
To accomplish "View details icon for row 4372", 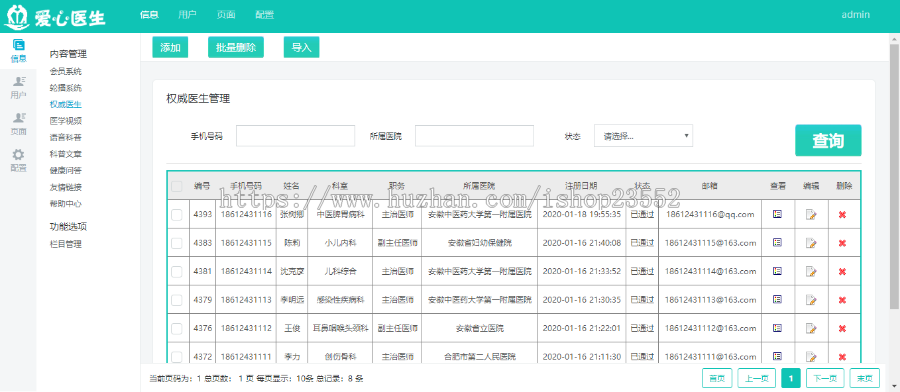I will pos(777,356).
